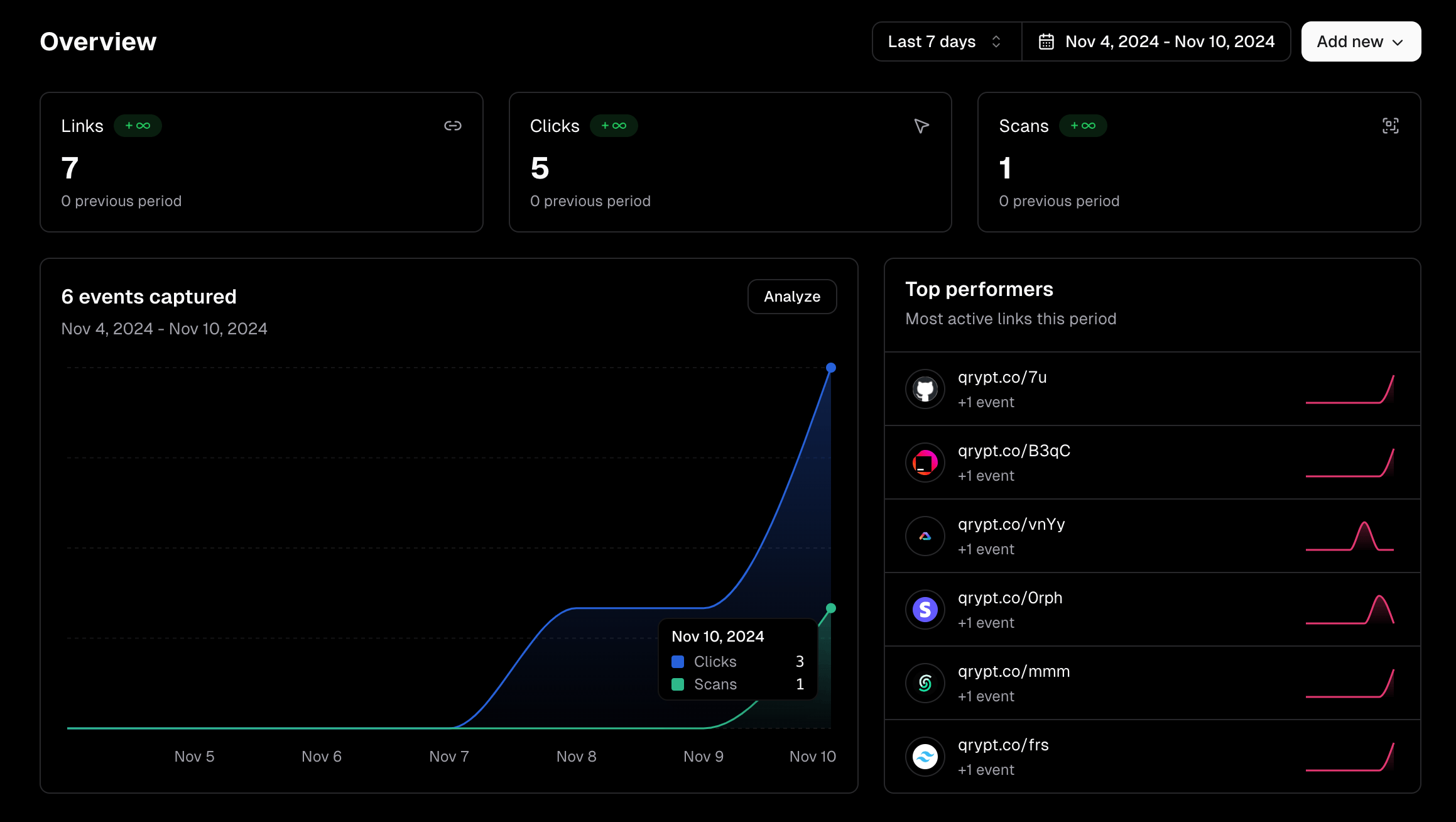Screen dimensions: 1456x822
Task: Click the Clicks cursor icon
Action: coord(921,126)
